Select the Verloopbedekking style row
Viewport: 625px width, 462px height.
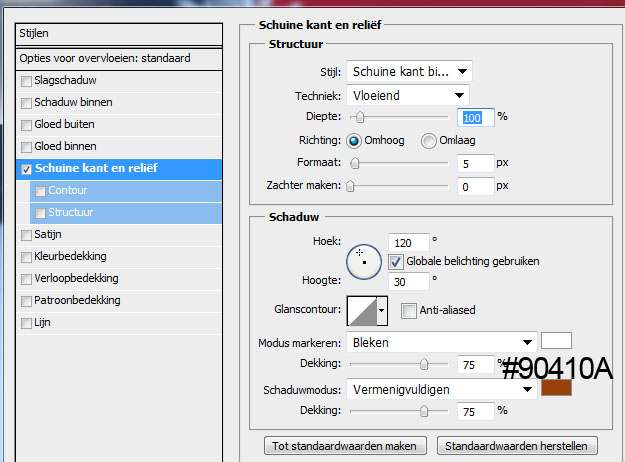click(x=119, y=279)
